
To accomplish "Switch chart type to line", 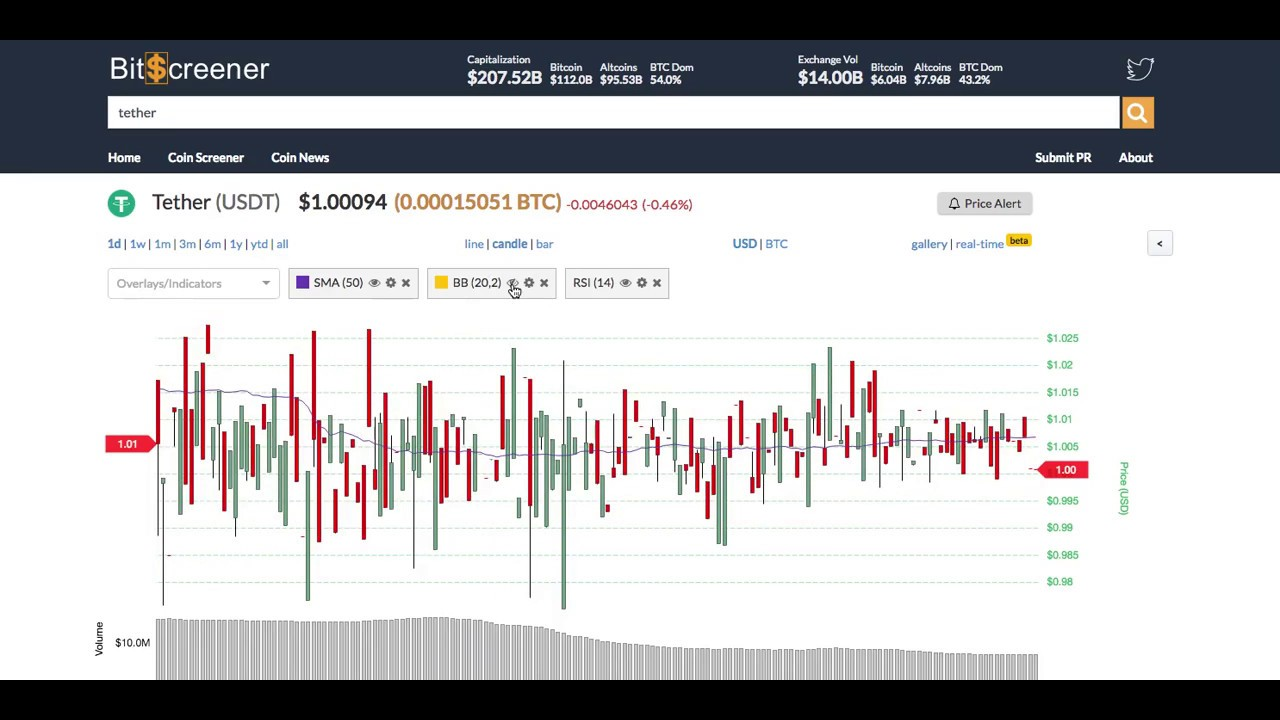I will click(474, 244).
